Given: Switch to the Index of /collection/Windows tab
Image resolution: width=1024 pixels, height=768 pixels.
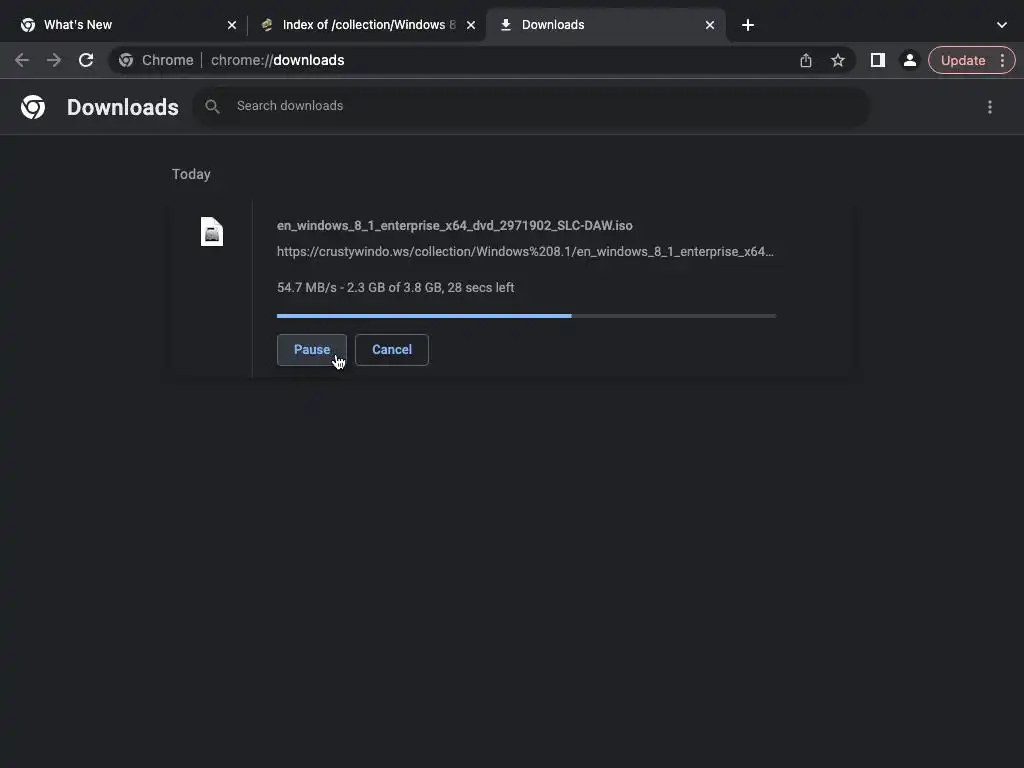Looking at the screenshot, I should coord(369,25).
